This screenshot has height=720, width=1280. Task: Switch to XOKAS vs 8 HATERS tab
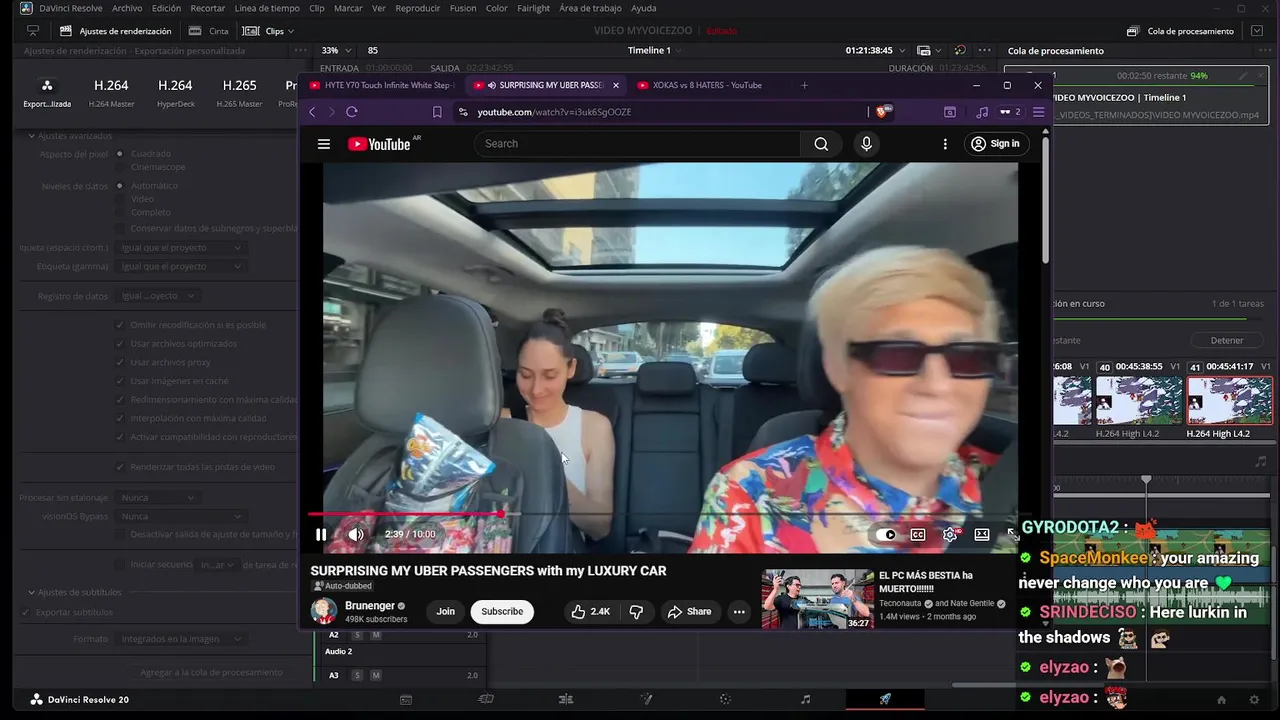click(706, 85)
